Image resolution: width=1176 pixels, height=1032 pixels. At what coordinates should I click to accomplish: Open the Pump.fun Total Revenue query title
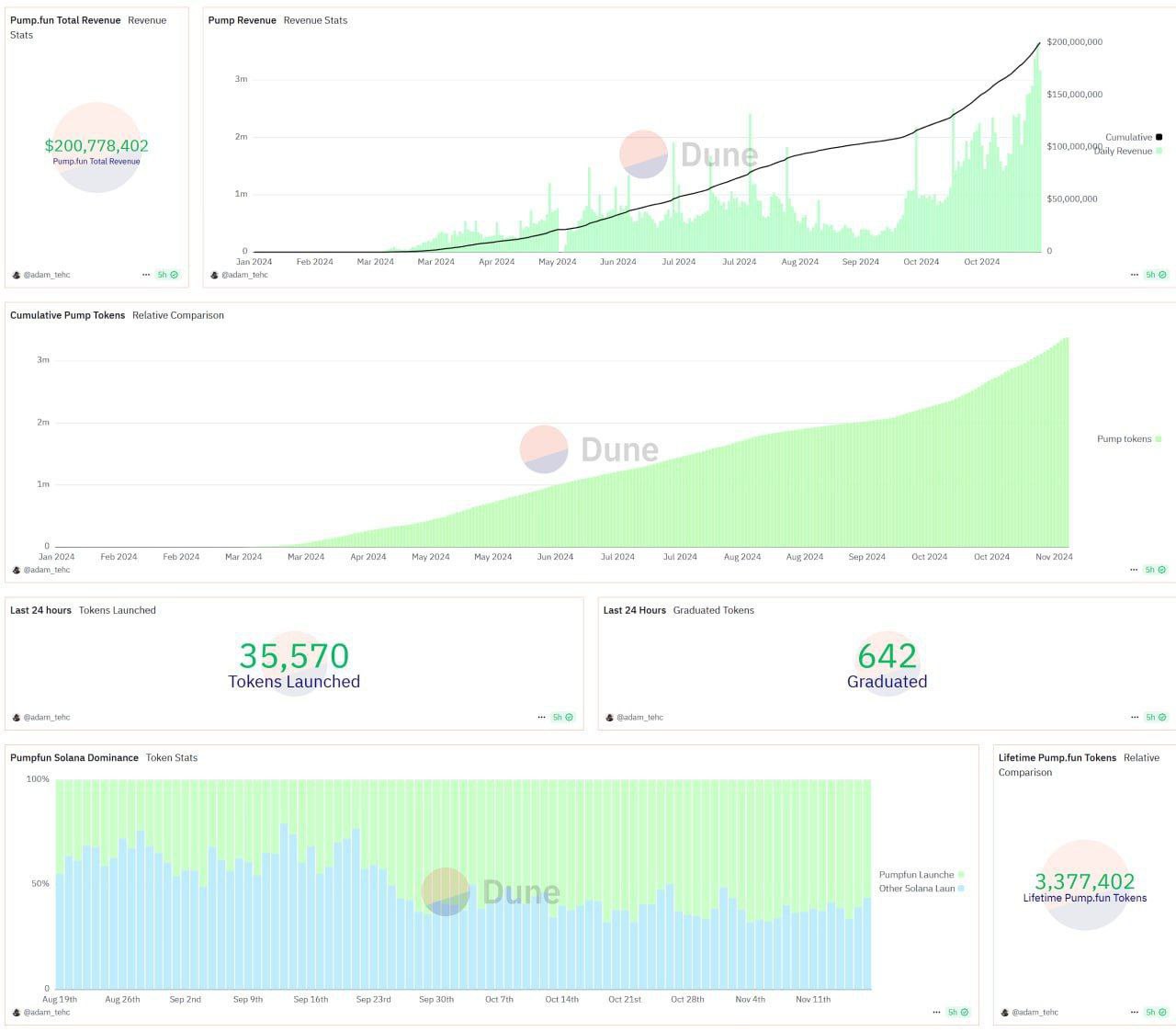coord(65,20)
